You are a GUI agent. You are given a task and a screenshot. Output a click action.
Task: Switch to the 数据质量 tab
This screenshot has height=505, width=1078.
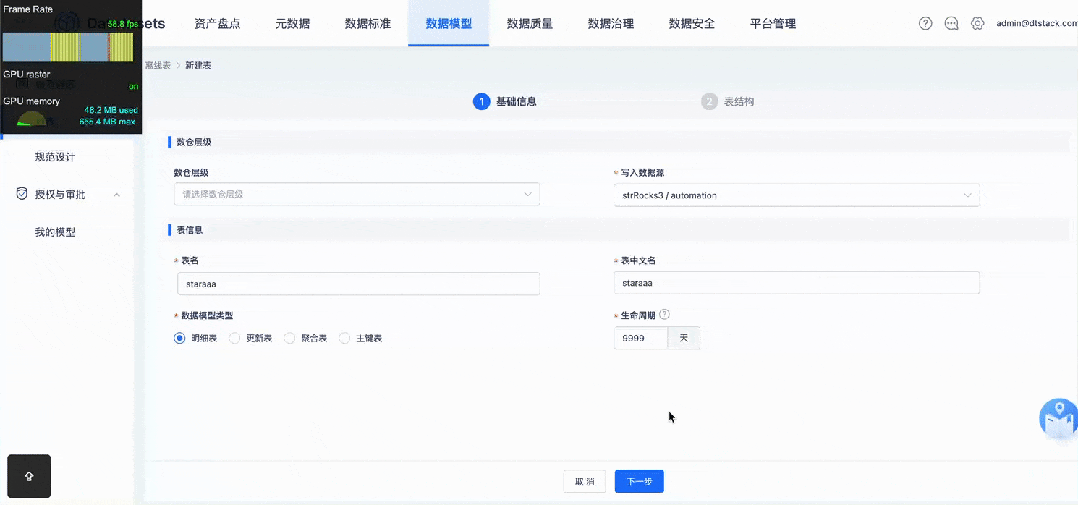tap(530, 23)
